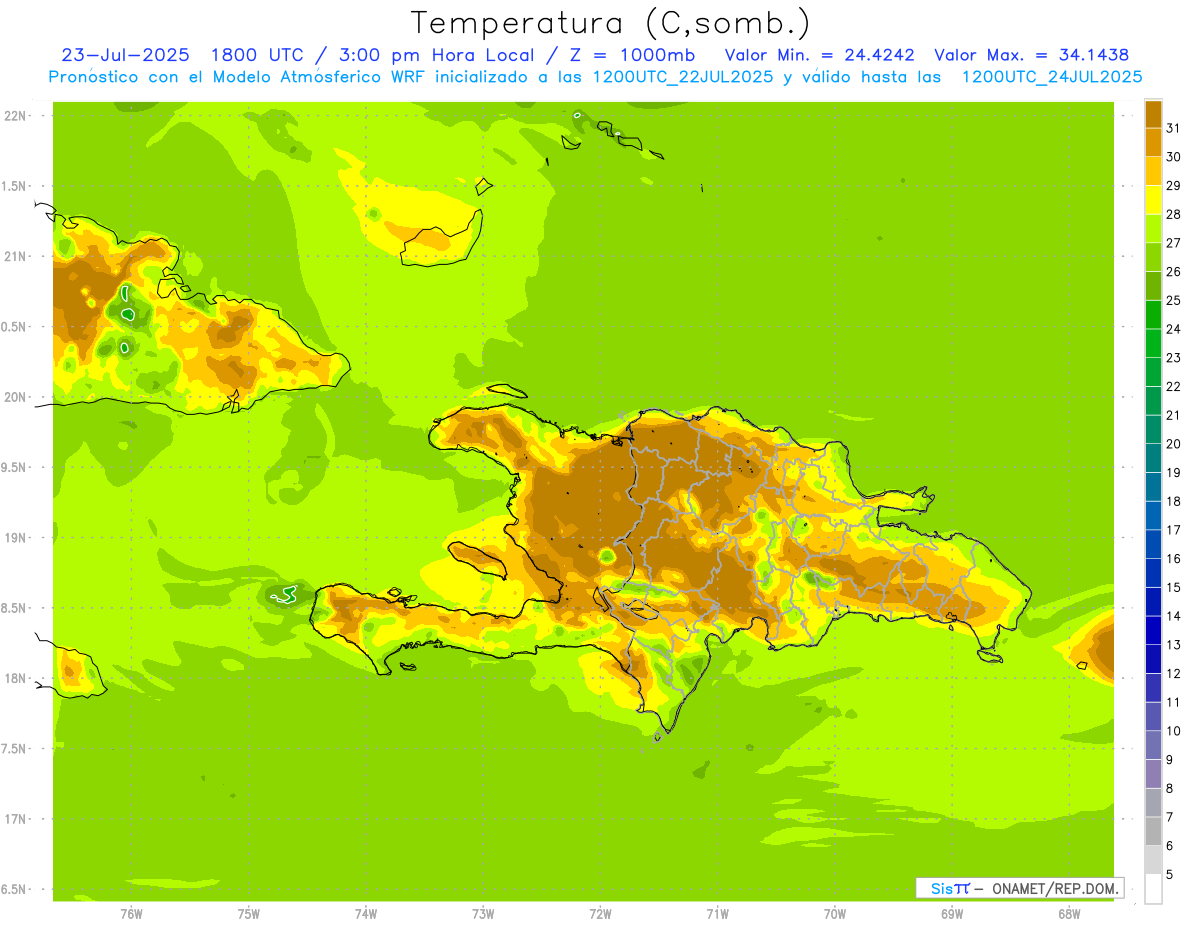Select the '1200UTC_22JUL2025' initialization text

click(683, 77)
